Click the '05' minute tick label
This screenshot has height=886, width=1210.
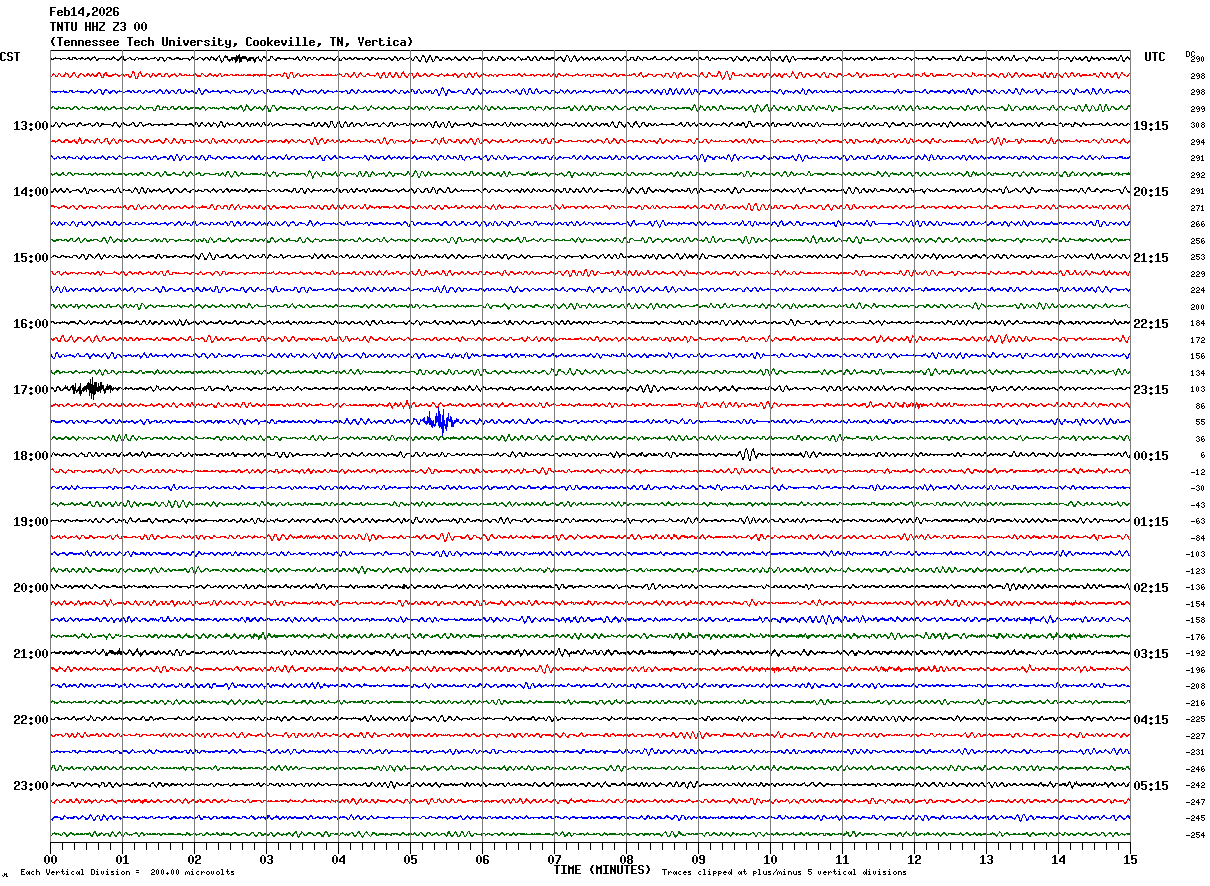tap(410, 859)
